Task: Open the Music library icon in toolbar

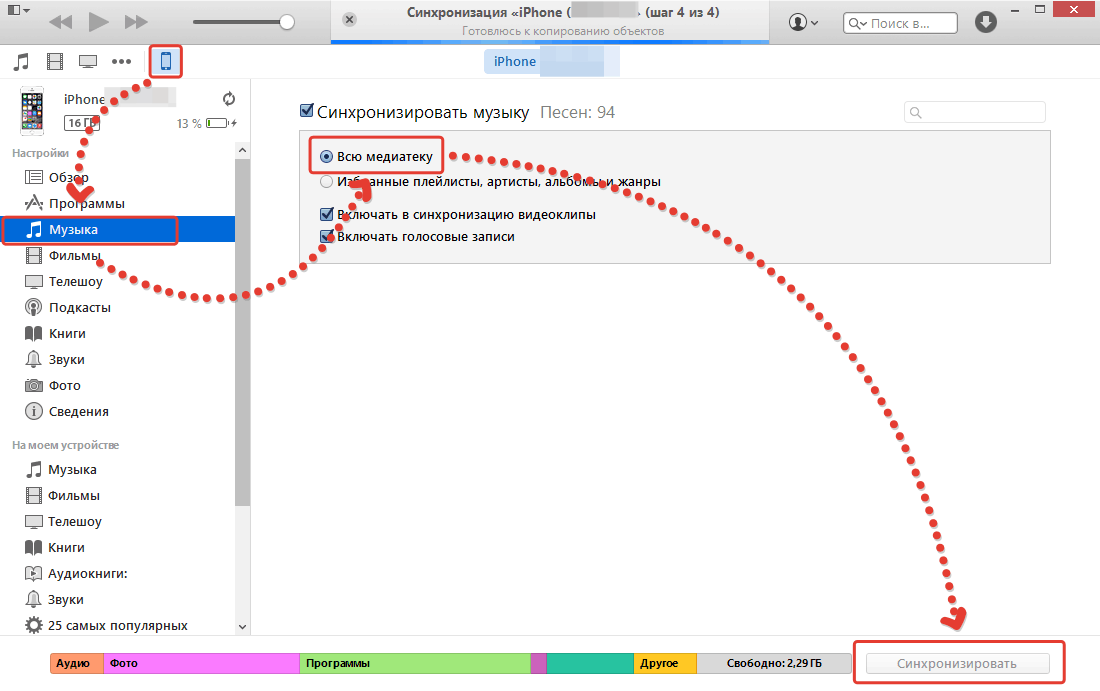Action: (22, 62)
